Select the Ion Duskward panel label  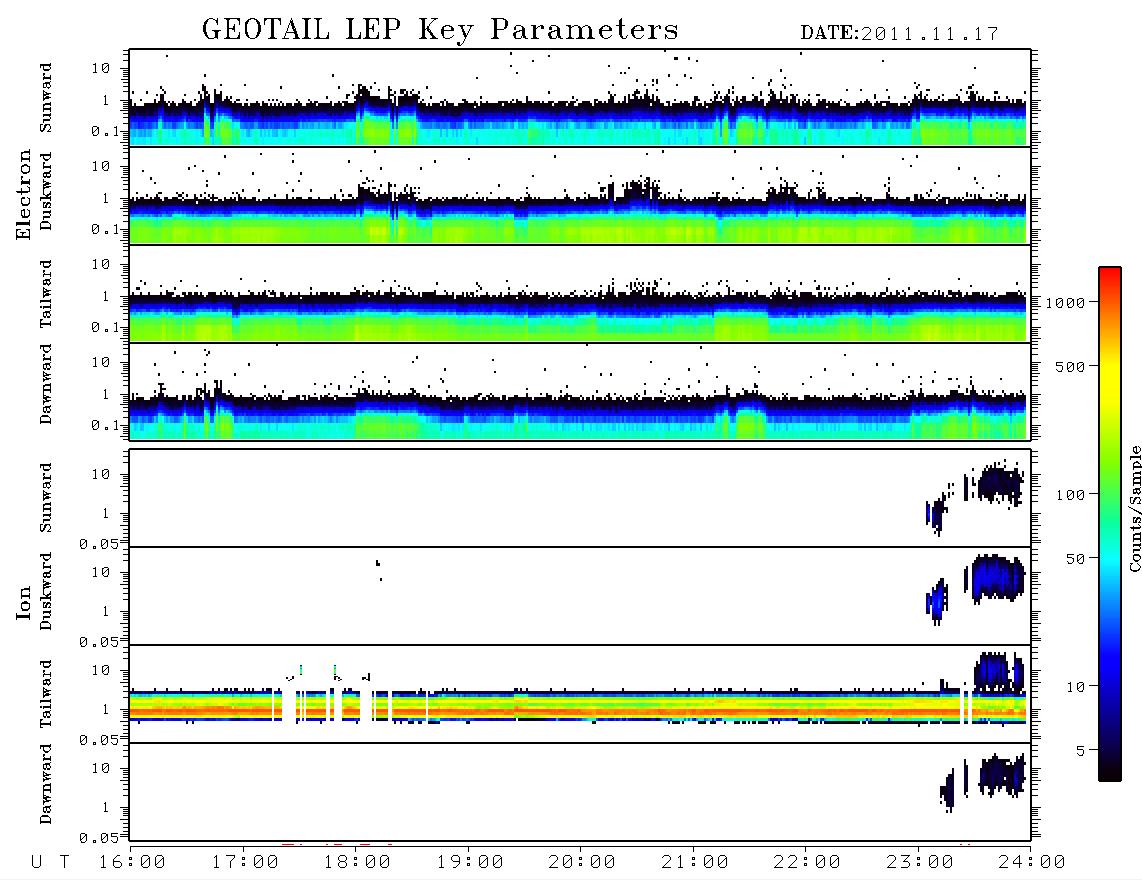pyautogui.click(x=46, y=591)
